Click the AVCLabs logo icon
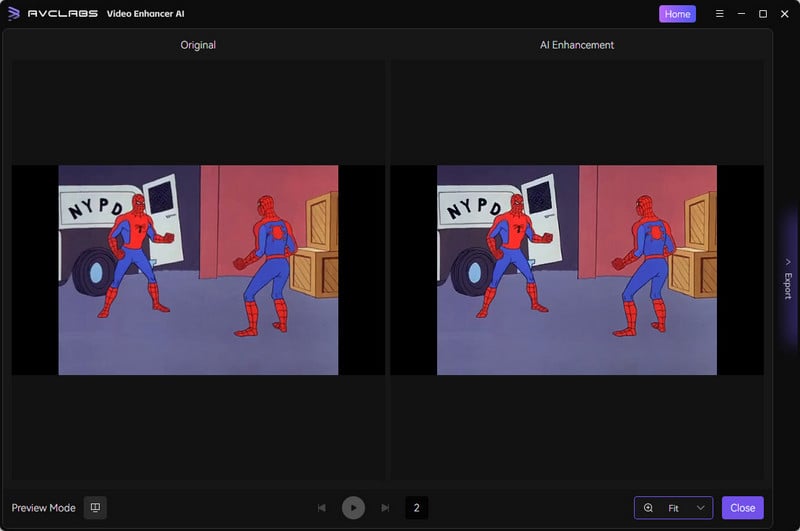Viewport: 800px width, 531px height. [x=14, y=13]
